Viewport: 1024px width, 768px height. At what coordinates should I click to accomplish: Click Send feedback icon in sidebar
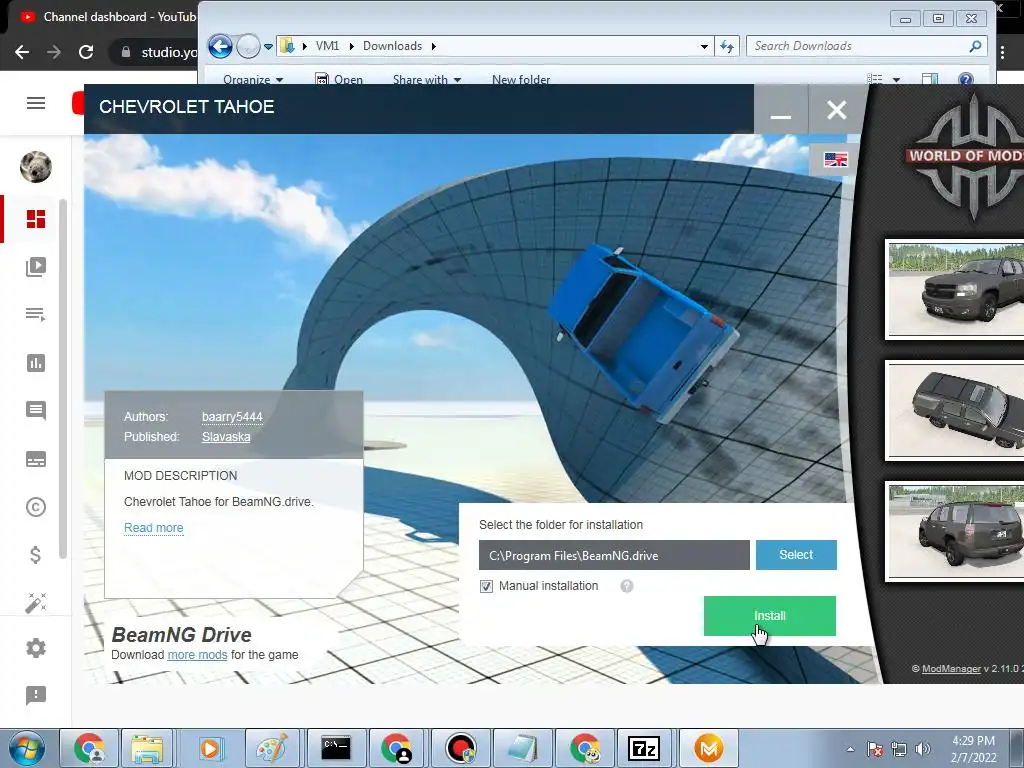tap(36, 696)
